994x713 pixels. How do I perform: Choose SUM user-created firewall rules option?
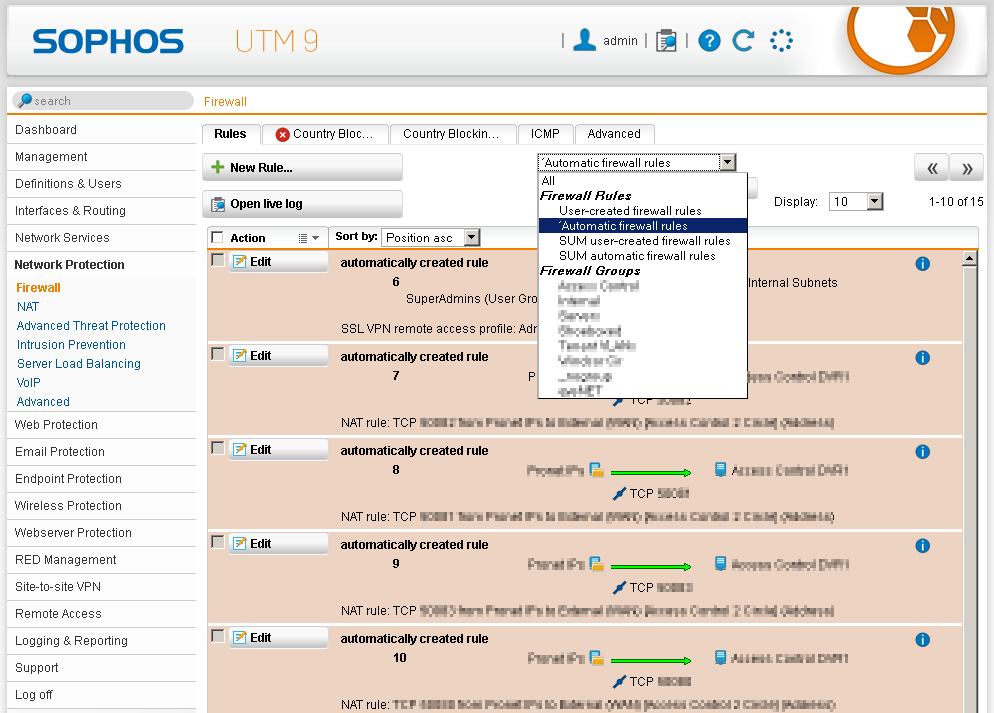coord(642,241)
